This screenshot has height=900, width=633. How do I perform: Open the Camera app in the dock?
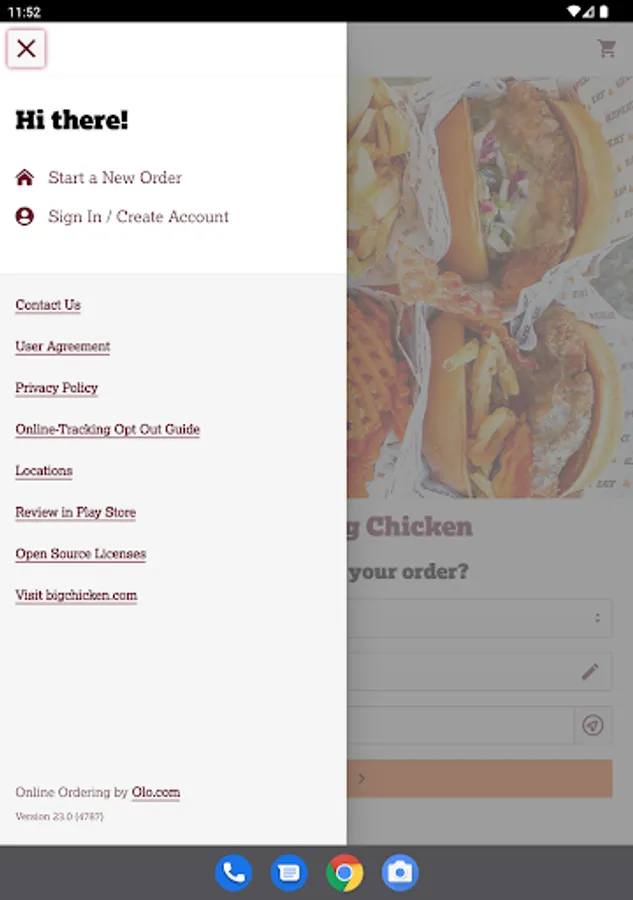pos(400,873)
